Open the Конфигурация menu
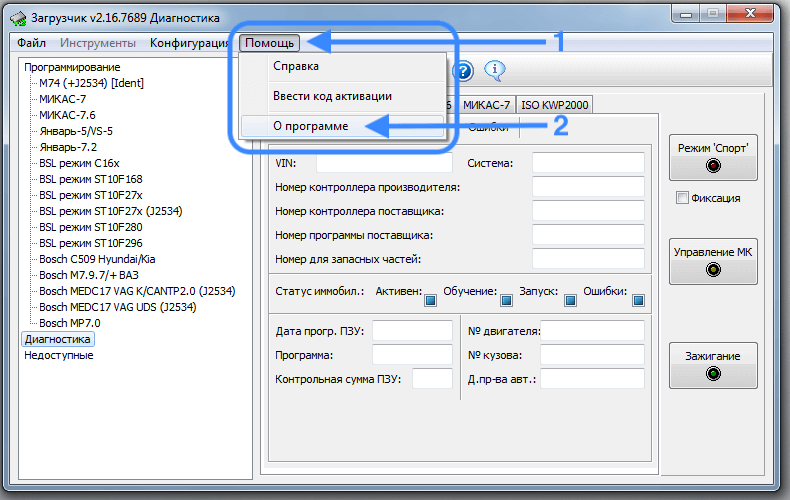The image size is (790, 500). tap(189, 43)
